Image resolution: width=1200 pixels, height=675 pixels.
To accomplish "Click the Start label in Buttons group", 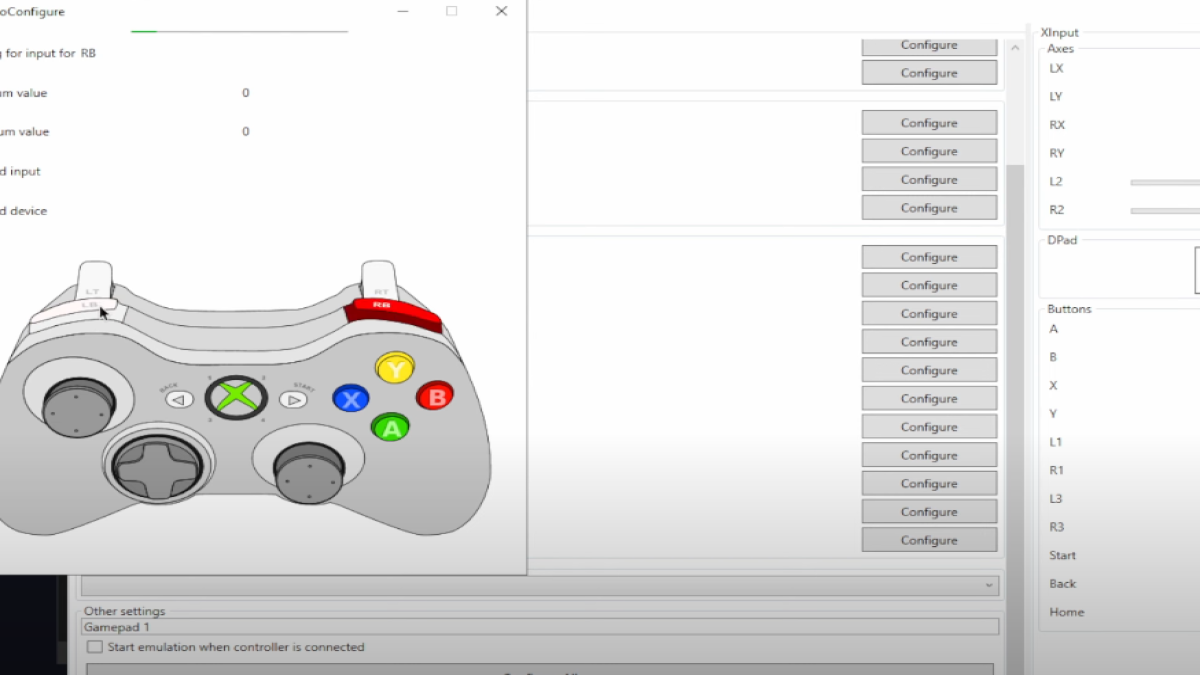I will tap(1063, 555).
